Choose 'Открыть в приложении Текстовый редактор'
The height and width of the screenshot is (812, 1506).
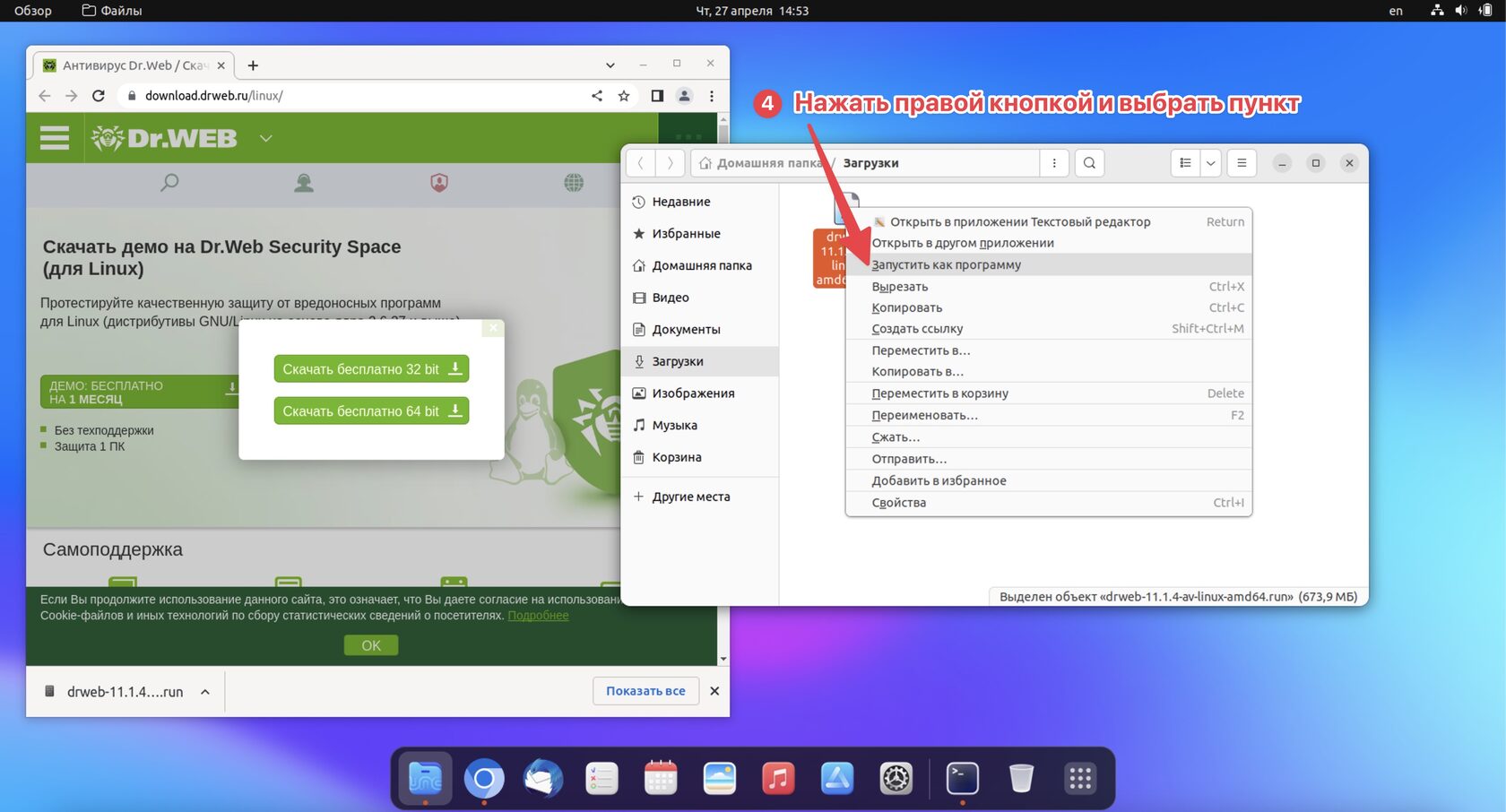[1049, 221]
